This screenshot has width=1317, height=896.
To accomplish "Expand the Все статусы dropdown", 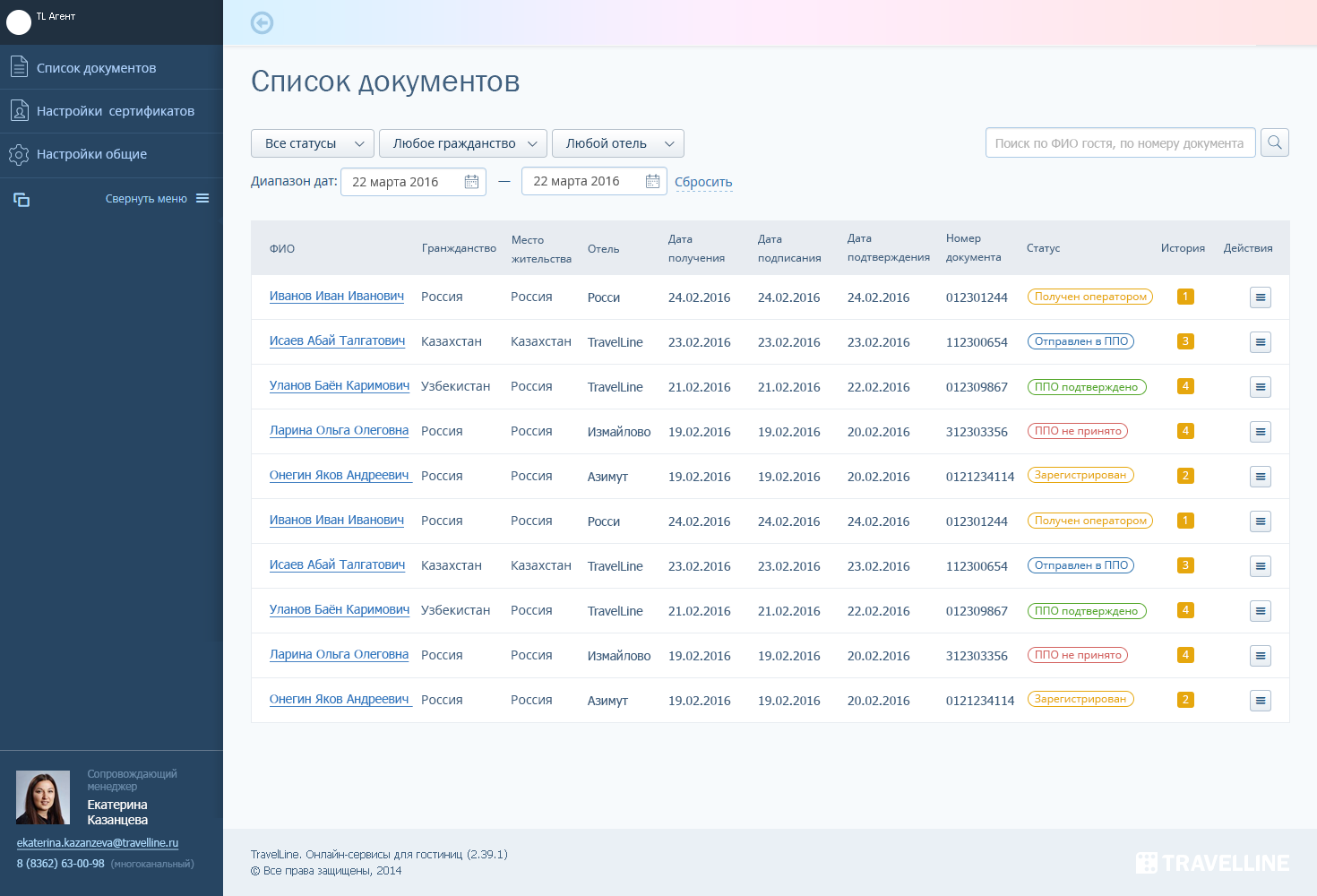I will pos(313,143).
